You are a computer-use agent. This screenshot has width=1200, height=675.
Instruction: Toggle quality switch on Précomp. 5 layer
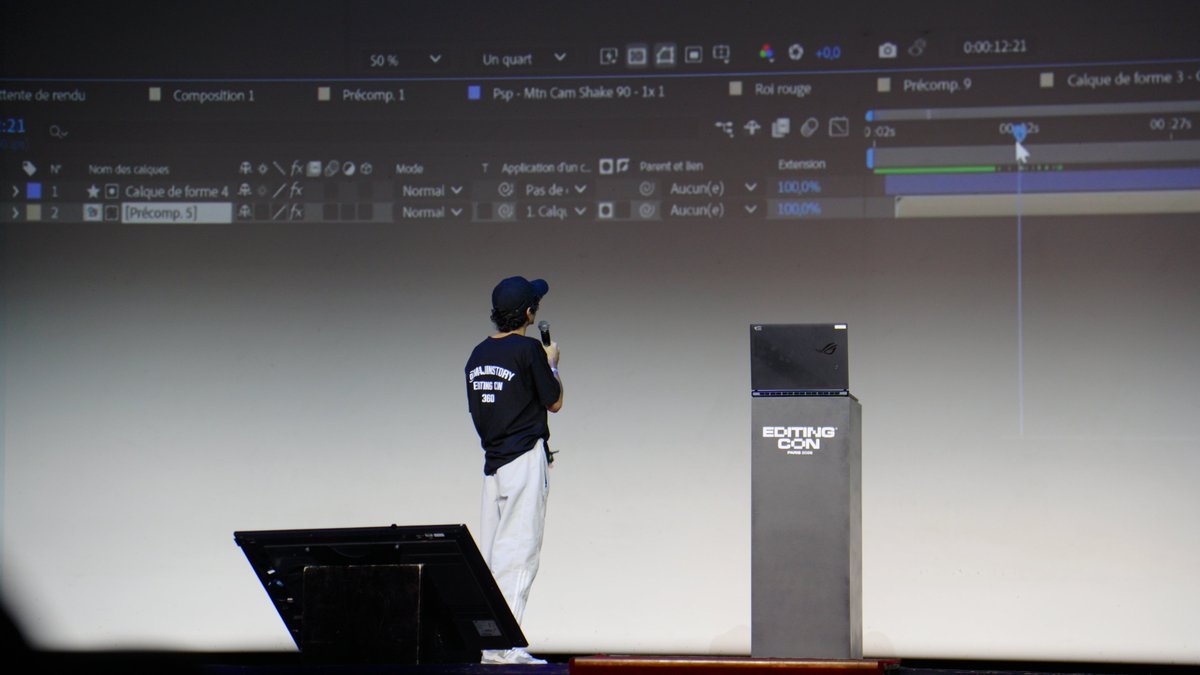tap(279, 212)
